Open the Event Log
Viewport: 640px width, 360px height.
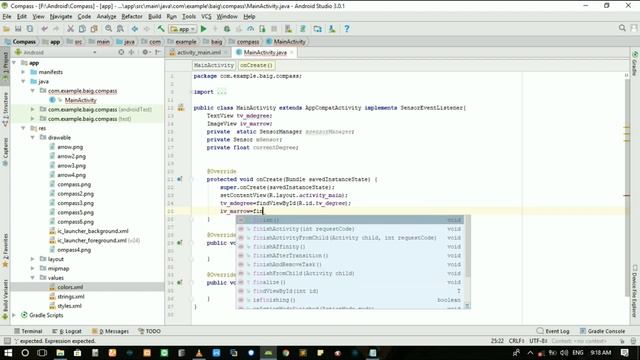553,331
